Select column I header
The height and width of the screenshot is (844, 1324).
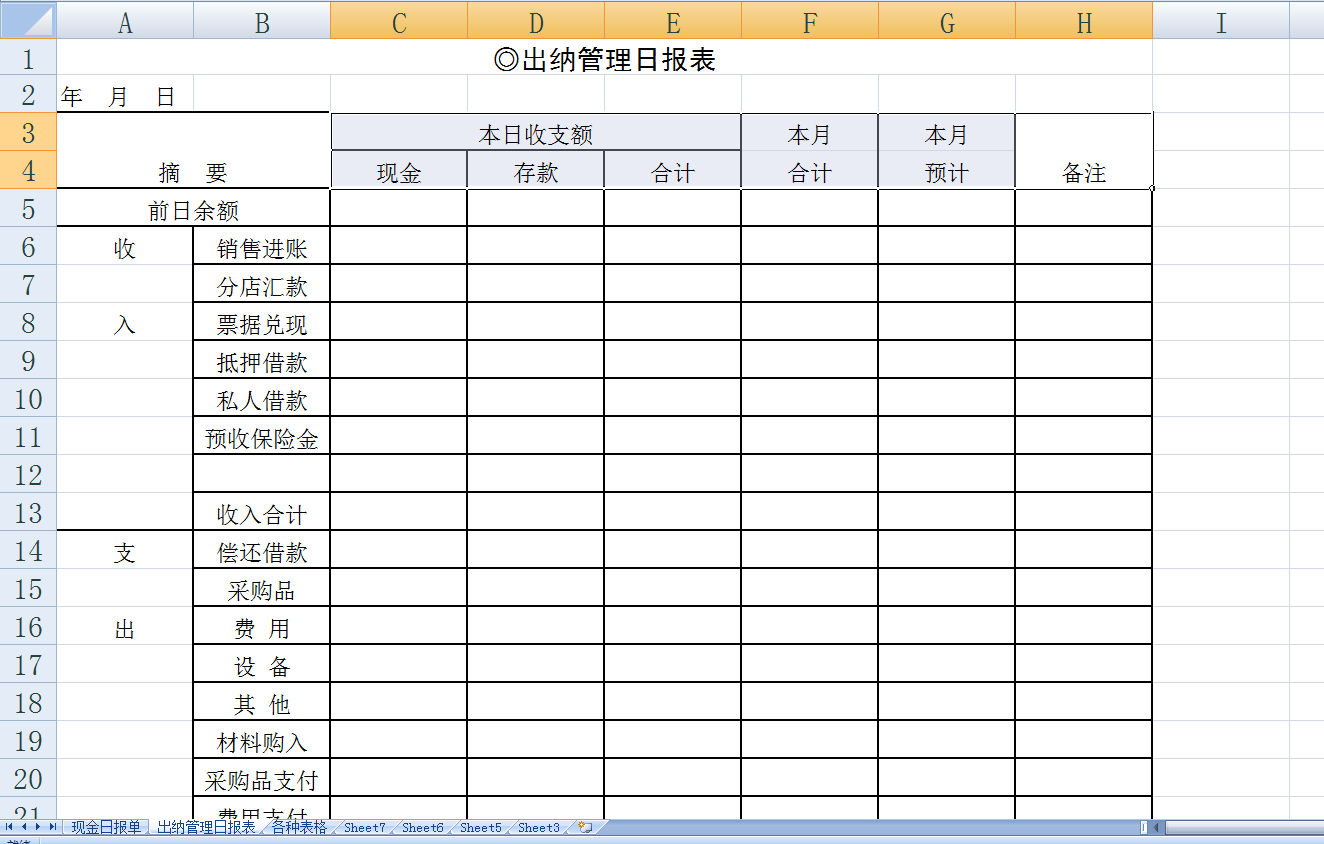(1221, 19)
